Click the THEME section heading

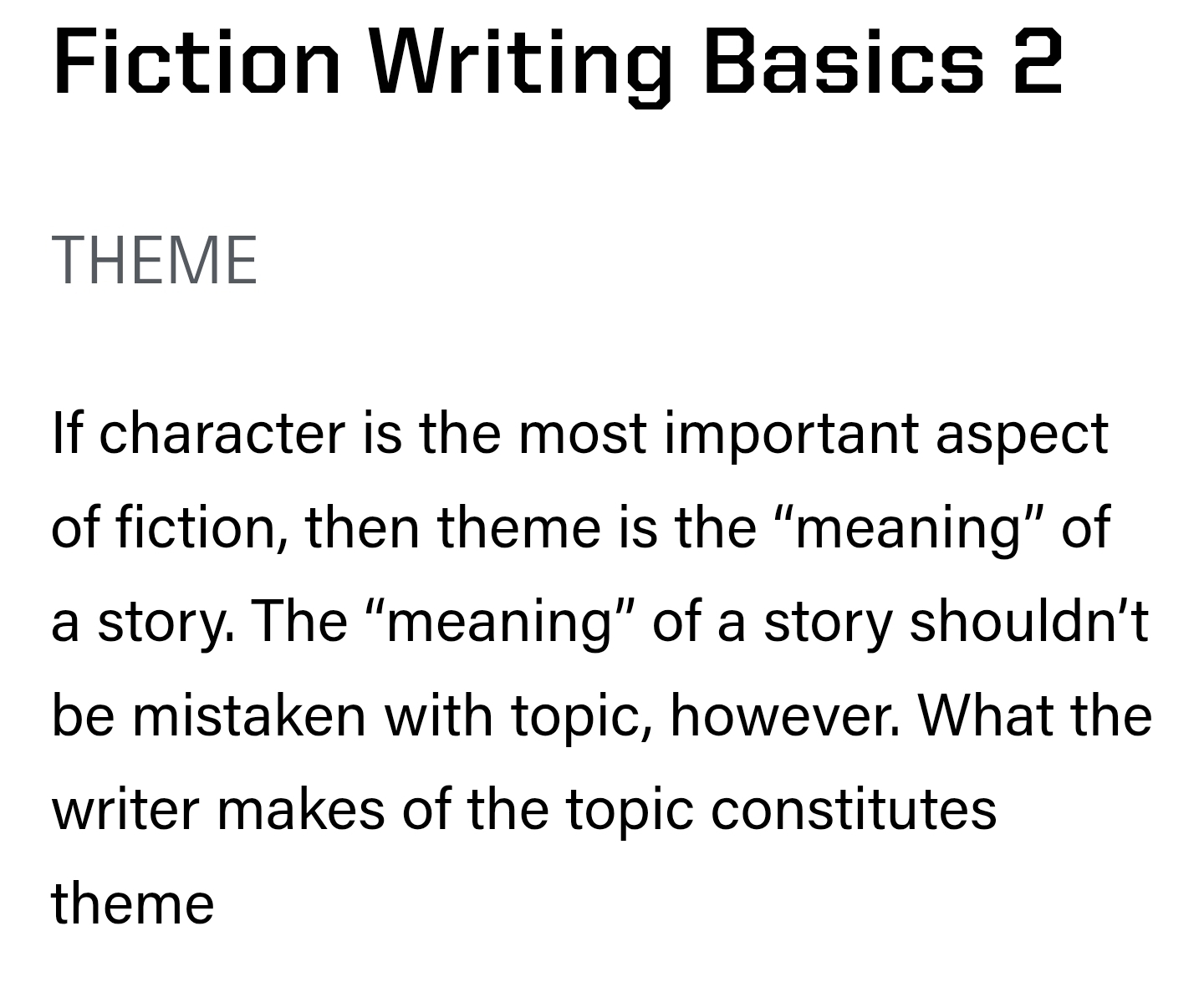pos(155,261)
